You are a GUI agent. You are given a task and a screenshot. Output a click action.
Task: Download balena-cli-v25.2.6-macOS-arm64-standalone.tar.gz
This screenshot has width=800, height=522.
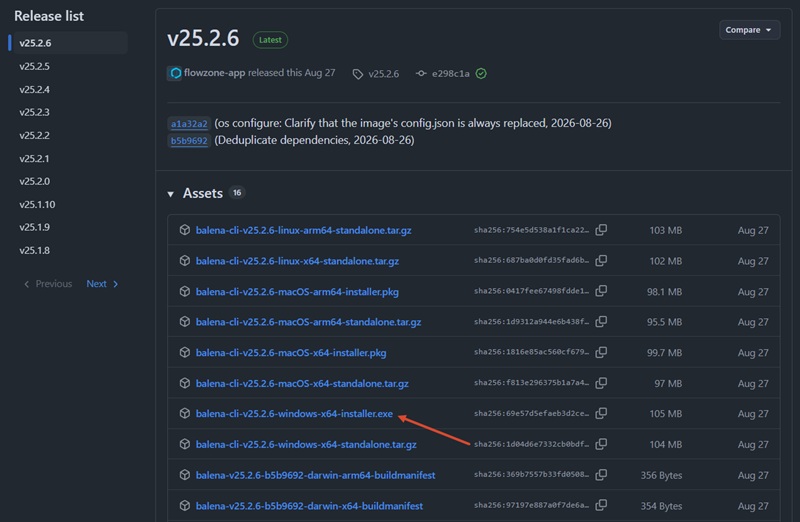click(309, 322)
